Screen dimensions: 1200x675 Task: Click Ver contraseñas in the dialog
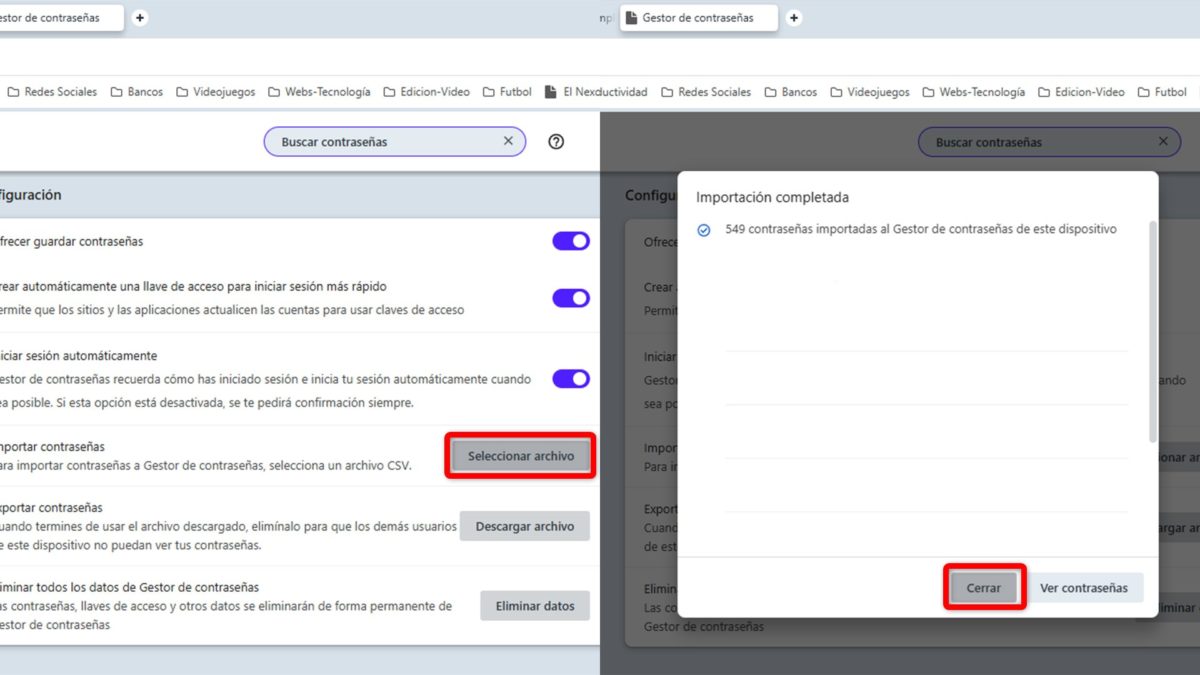[x=1084, y=588]
